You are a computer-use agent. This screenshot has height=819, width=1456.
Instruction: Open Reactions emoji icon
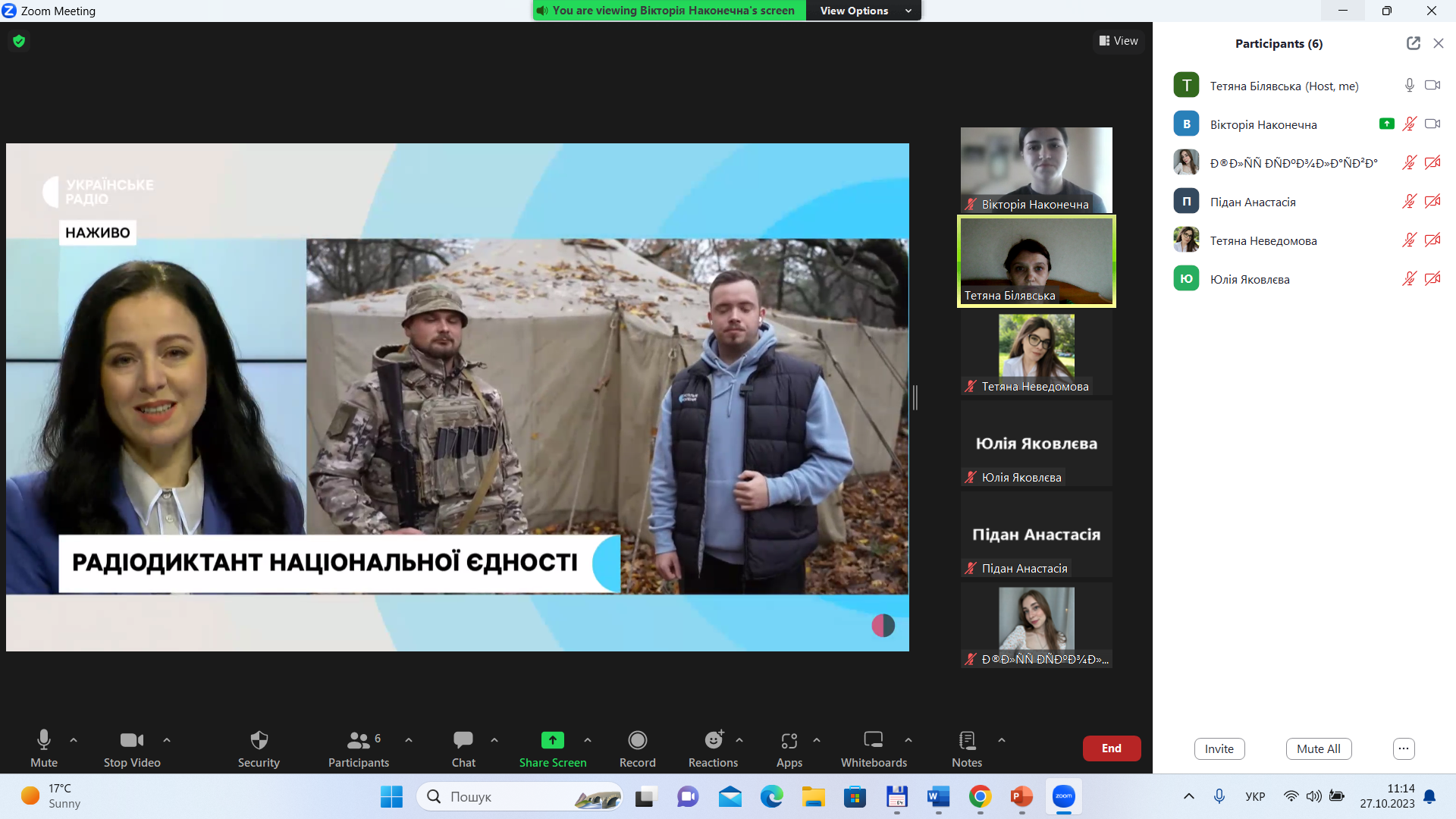713,740
